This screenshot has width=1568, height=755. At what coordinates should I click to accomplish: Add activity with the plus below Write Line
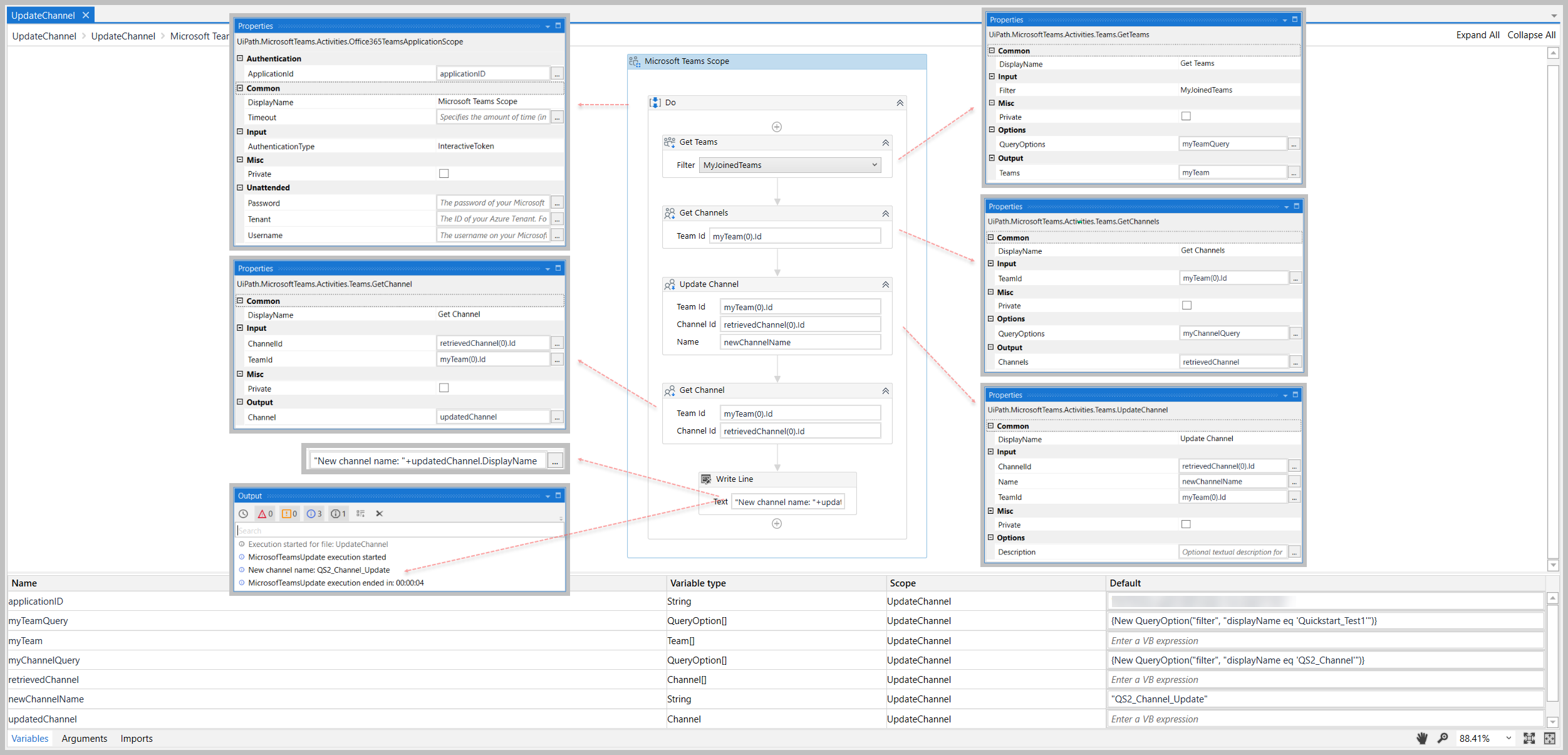(x=777, y=524)
